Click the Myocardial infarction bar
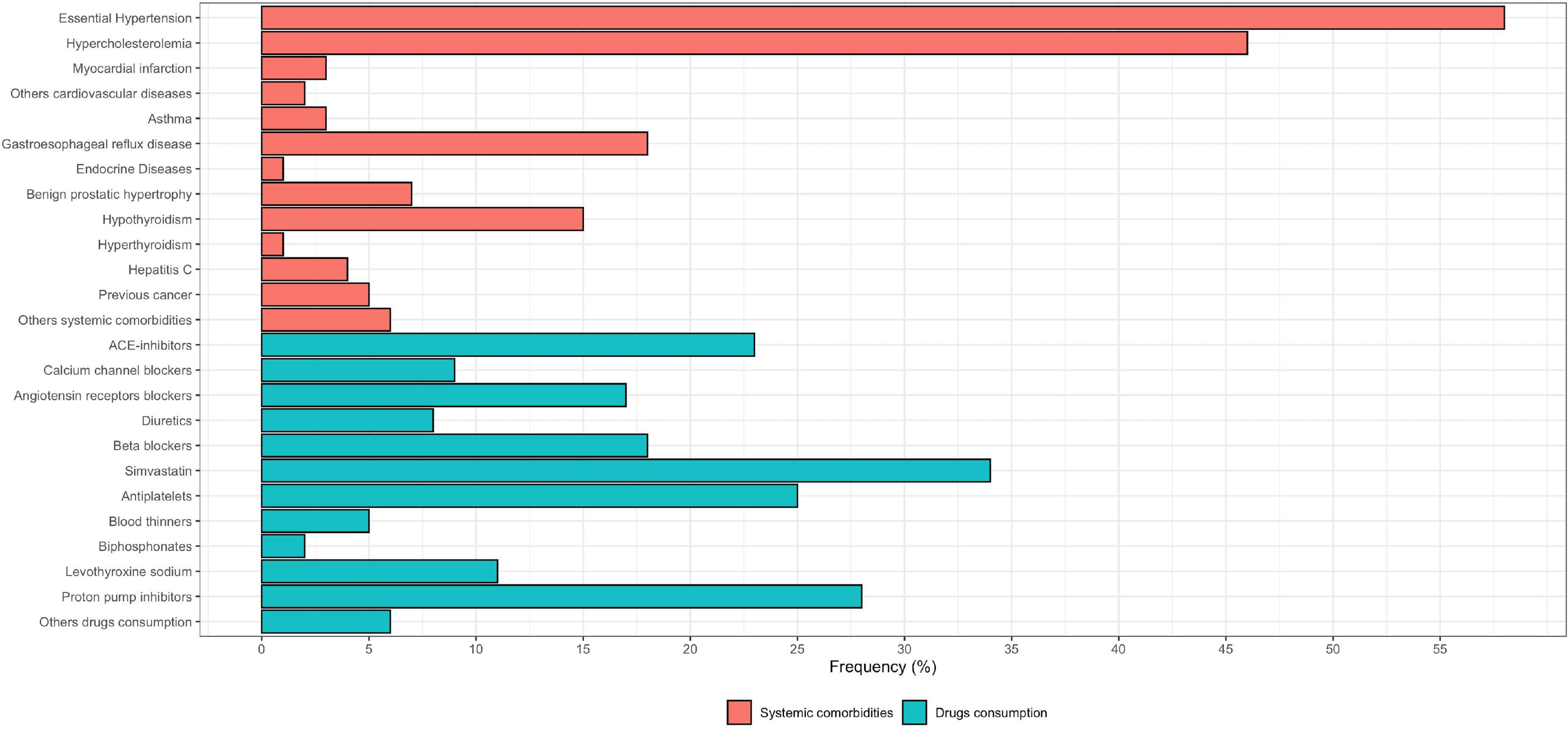1568x729 pixels. coord(294,68)
